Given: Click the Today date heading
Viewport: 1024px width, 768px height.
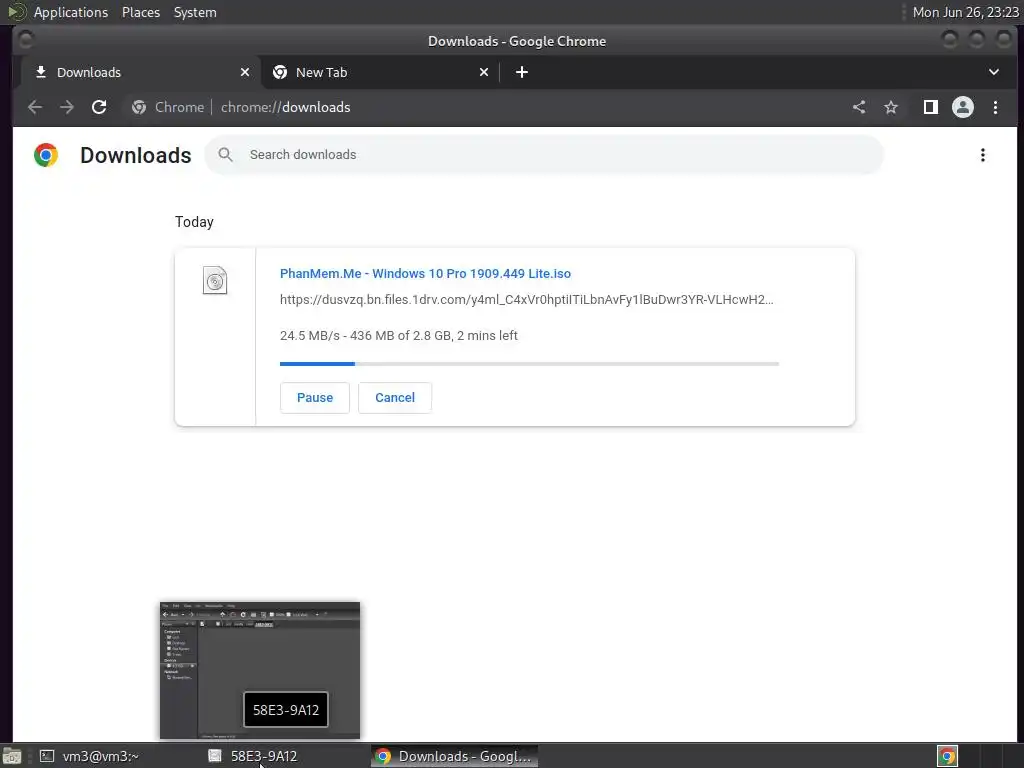Looking at the screenshot, I should tap(194, 222).
